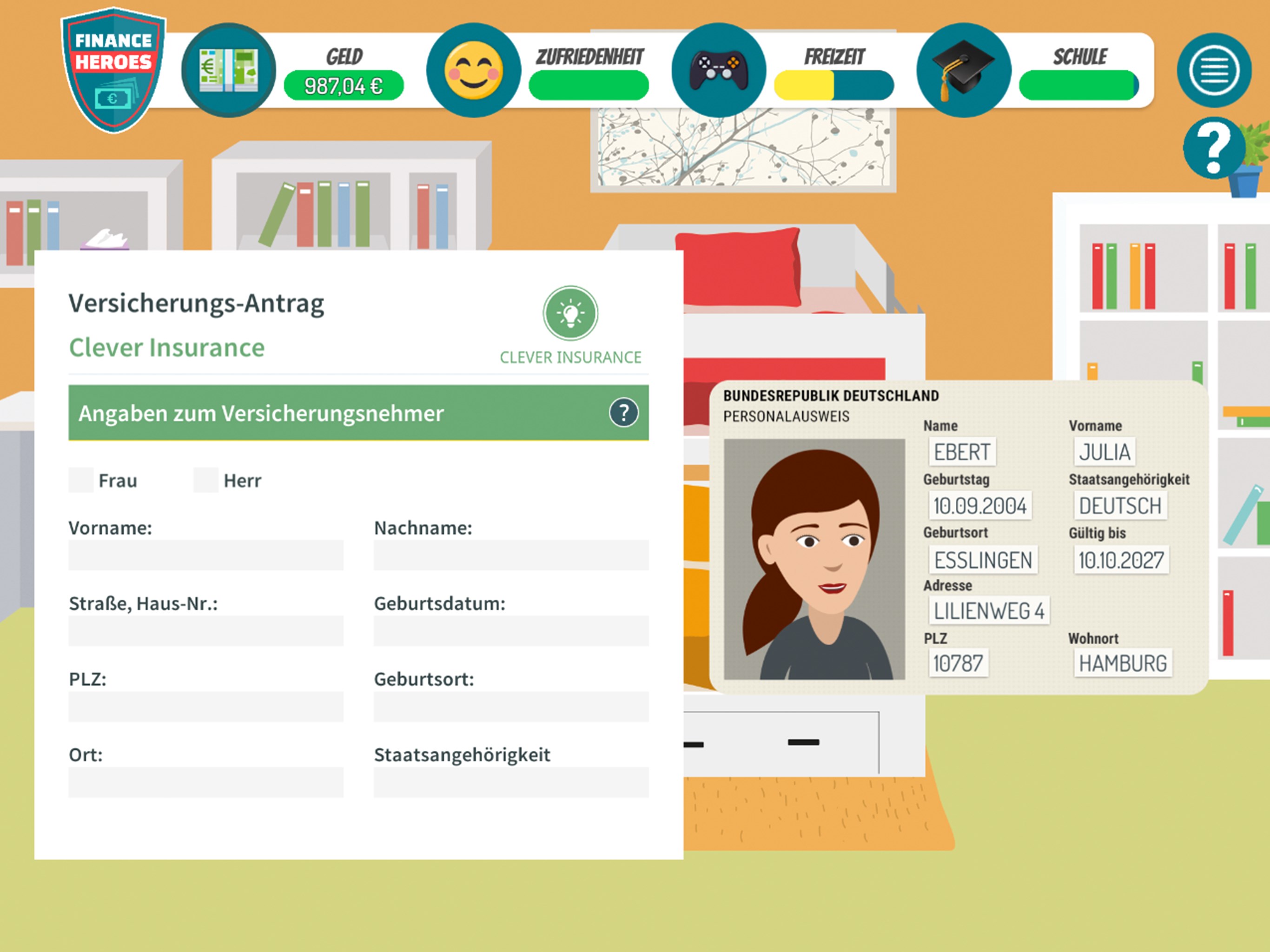Image resolution: width=1270 pixels, height=952 pixels.
Task: Click the Staatsangehörigkeit input field
Action: (x=511, y=782)
